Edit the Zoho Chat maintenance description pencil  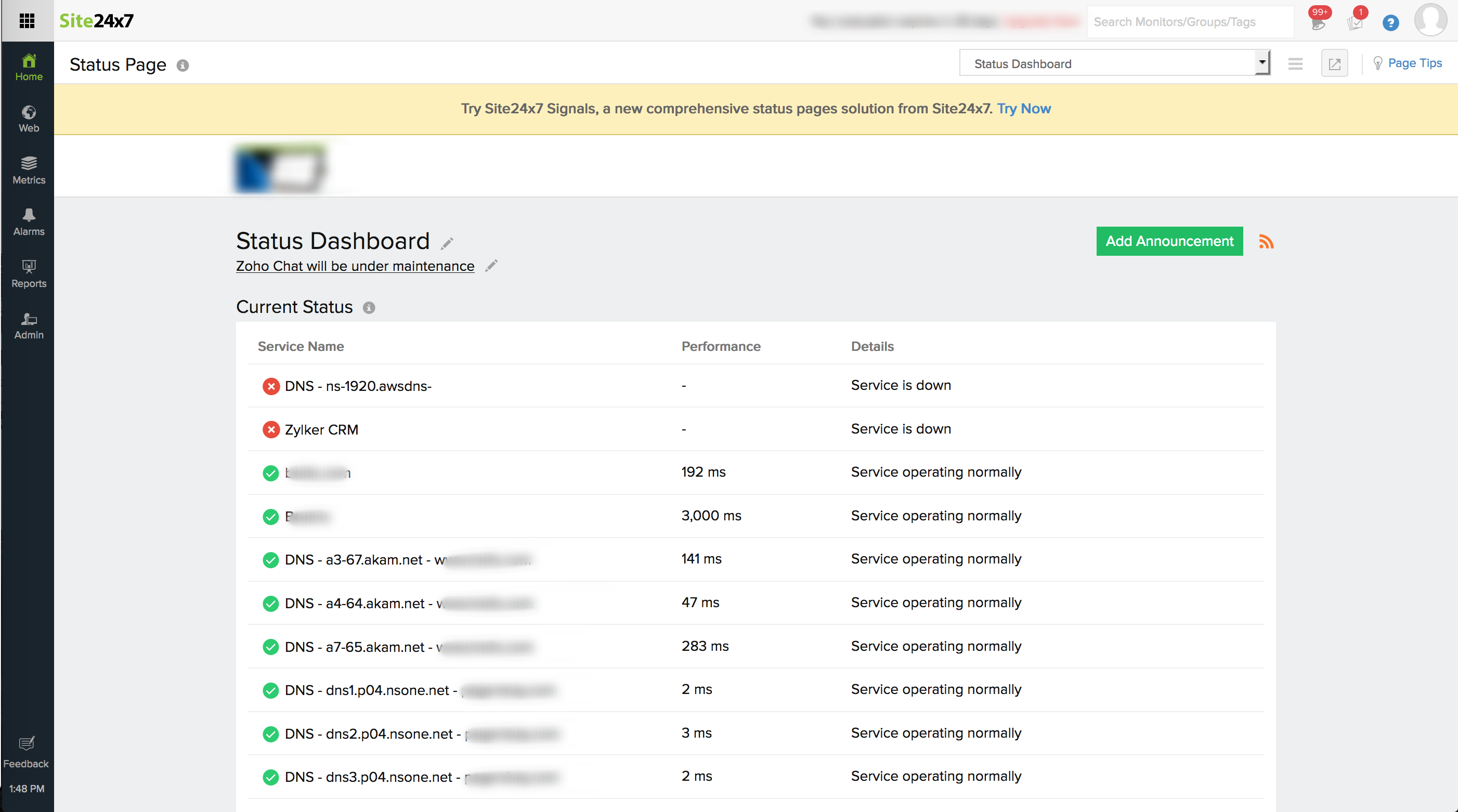coord(491,266)
